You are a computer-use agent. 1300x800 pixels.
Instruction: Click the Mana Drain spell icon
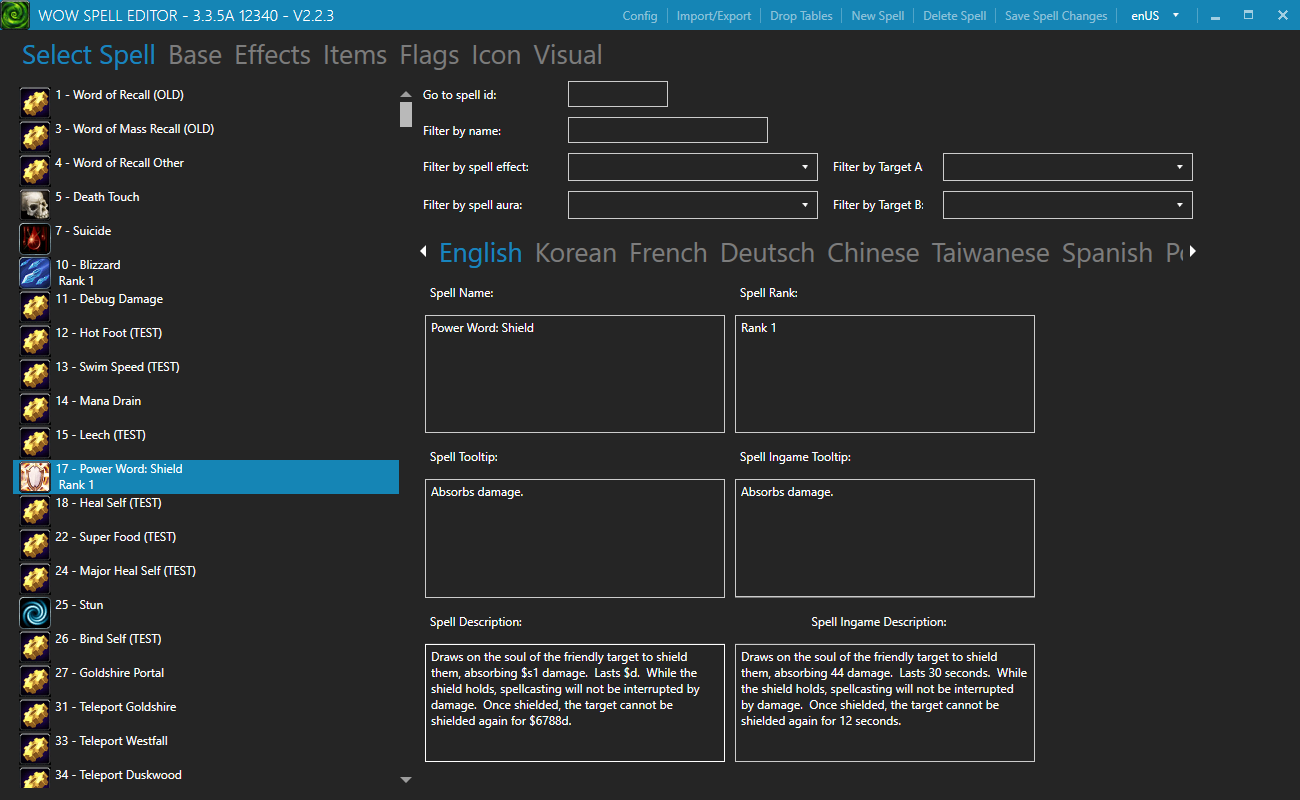[x=35, y=409]
